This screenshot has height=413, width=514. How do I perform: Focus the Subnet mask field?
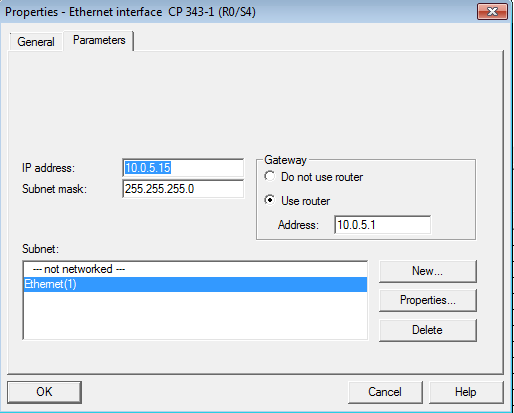183,189
